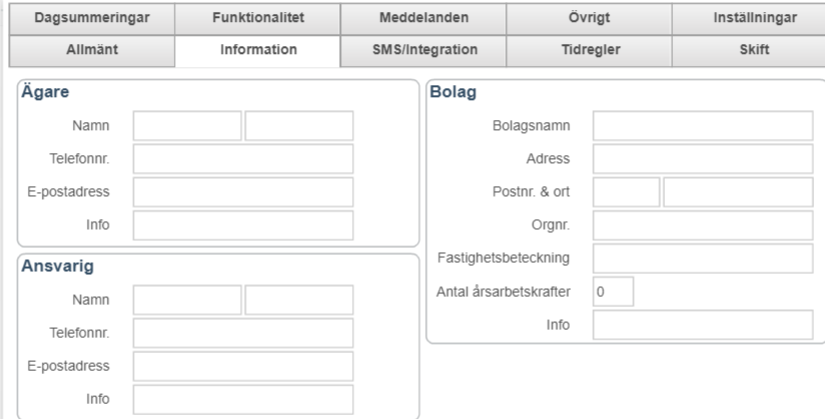Click the Ägare E-postadress input
This screenshot has height=419, width=825.
pos(243,192)
